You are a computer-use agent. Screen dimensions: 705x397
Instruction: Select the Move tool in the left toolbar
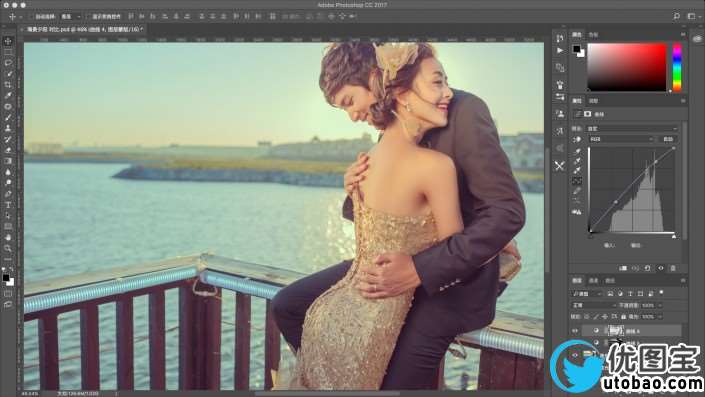8,41
